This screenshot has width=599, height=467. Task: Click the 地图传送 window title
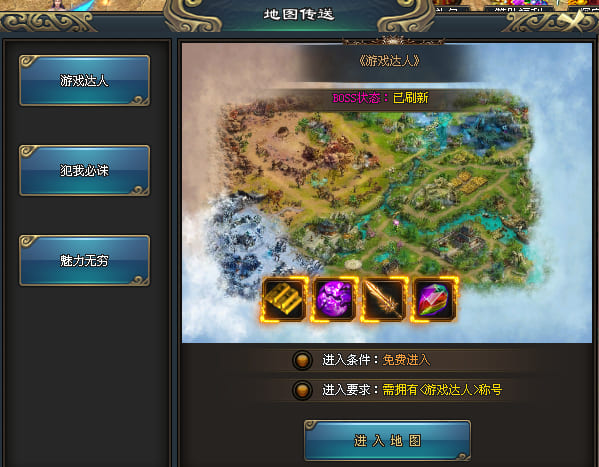point(299,15)
